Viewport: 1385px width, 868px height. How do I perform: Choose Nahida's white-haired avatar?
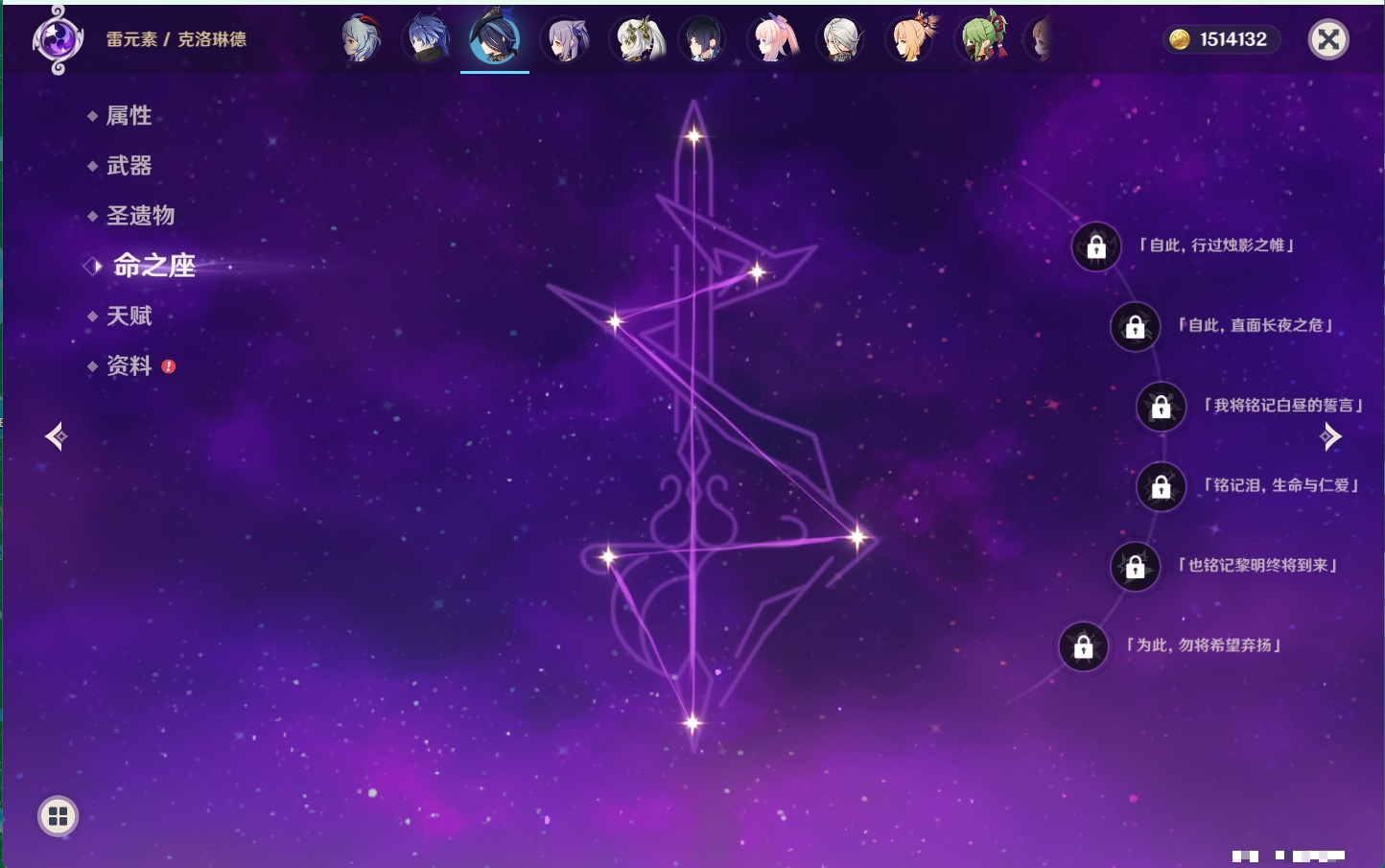coord(636,40)
